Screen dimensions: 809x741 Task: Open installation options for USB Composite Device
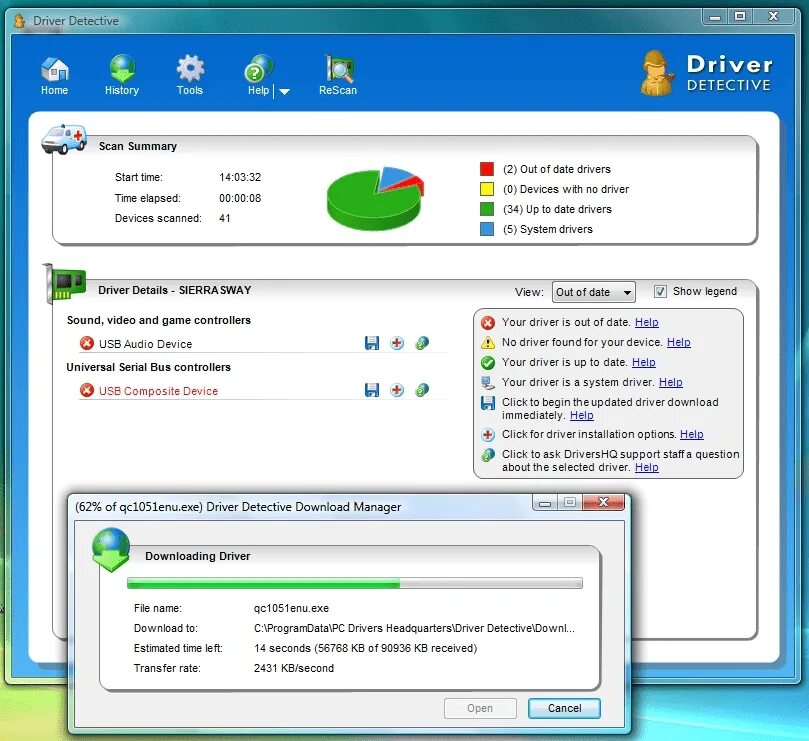click(397, 390)
